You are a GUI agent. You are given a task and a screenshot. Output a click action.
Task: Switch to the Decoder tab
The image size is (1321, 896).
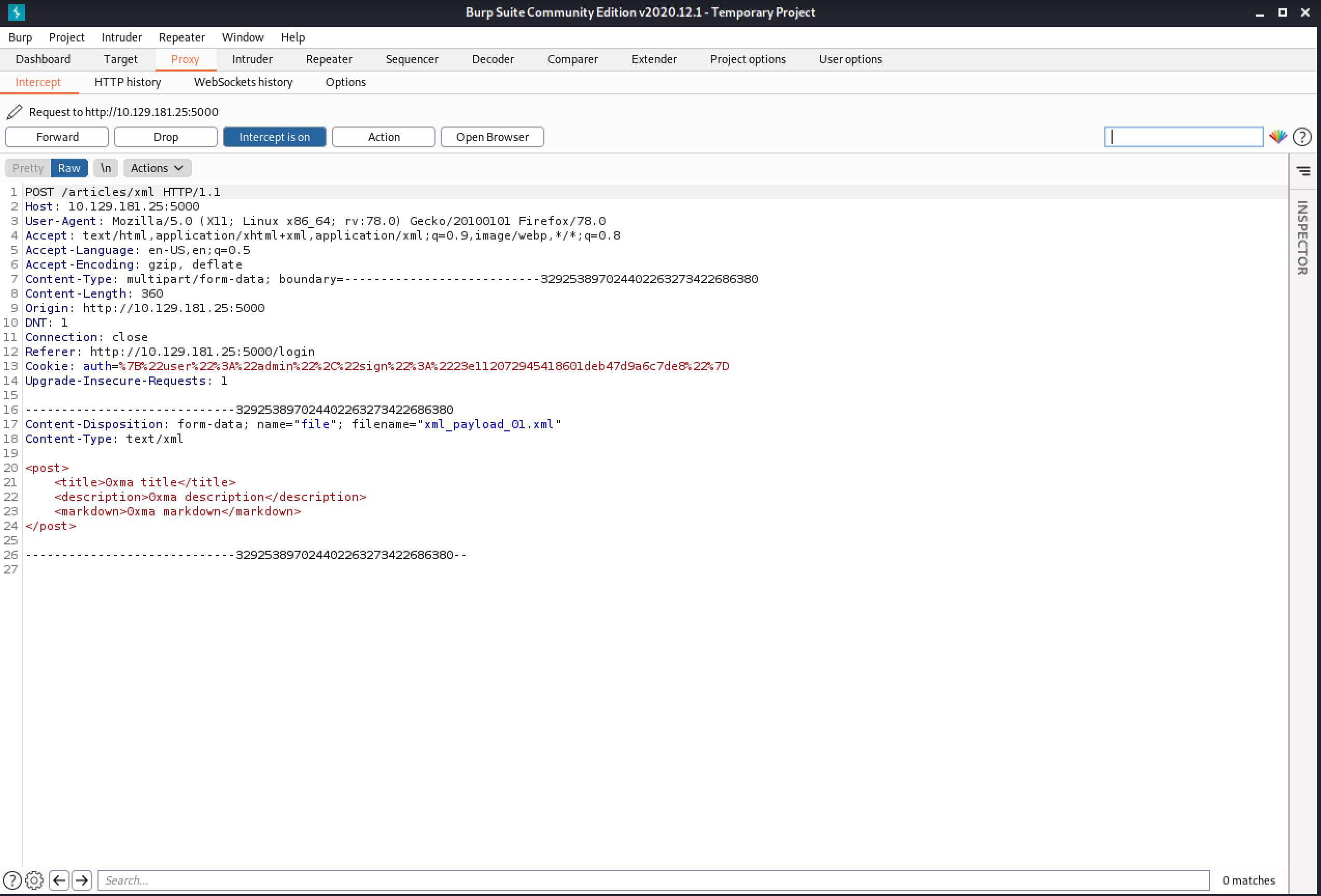pos(493,60)
